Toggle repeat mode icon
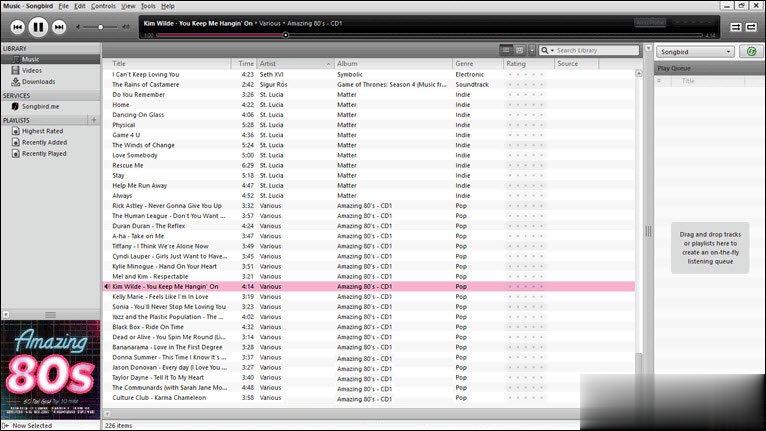The height and width of the screenshot is (431, 766). point(751,27)
